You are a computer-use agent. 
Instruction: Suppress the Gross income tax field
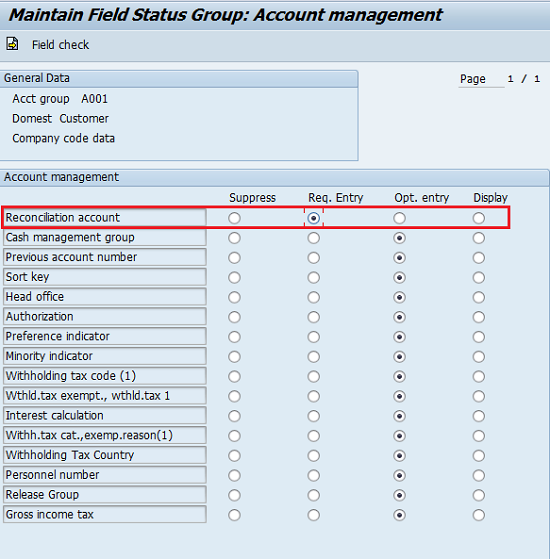[x=234, y=515]
